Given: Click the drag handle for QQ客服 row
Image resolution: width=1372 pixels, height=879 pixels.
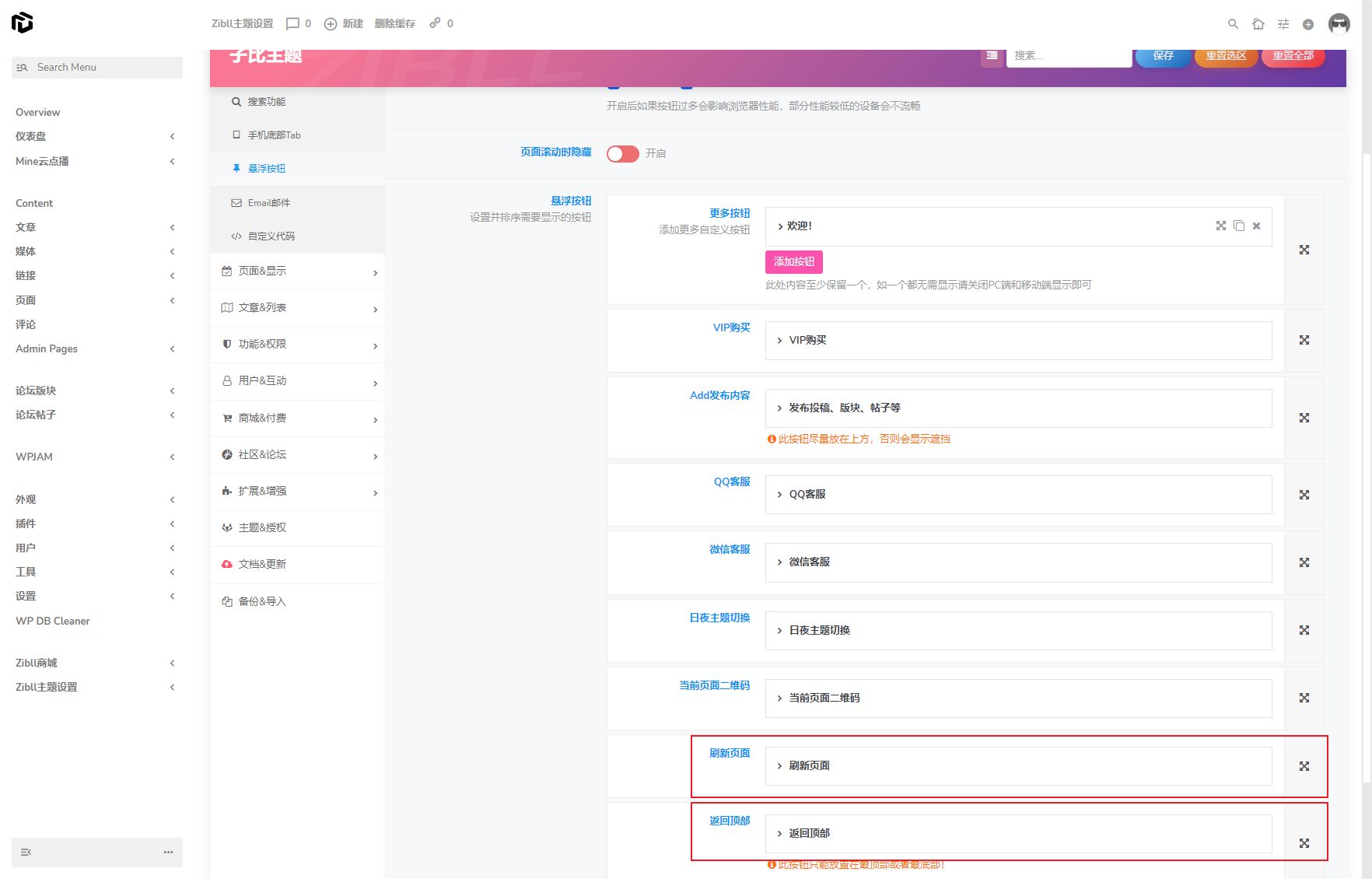Looking at the screenshot, I should (x=1304, y=495).
